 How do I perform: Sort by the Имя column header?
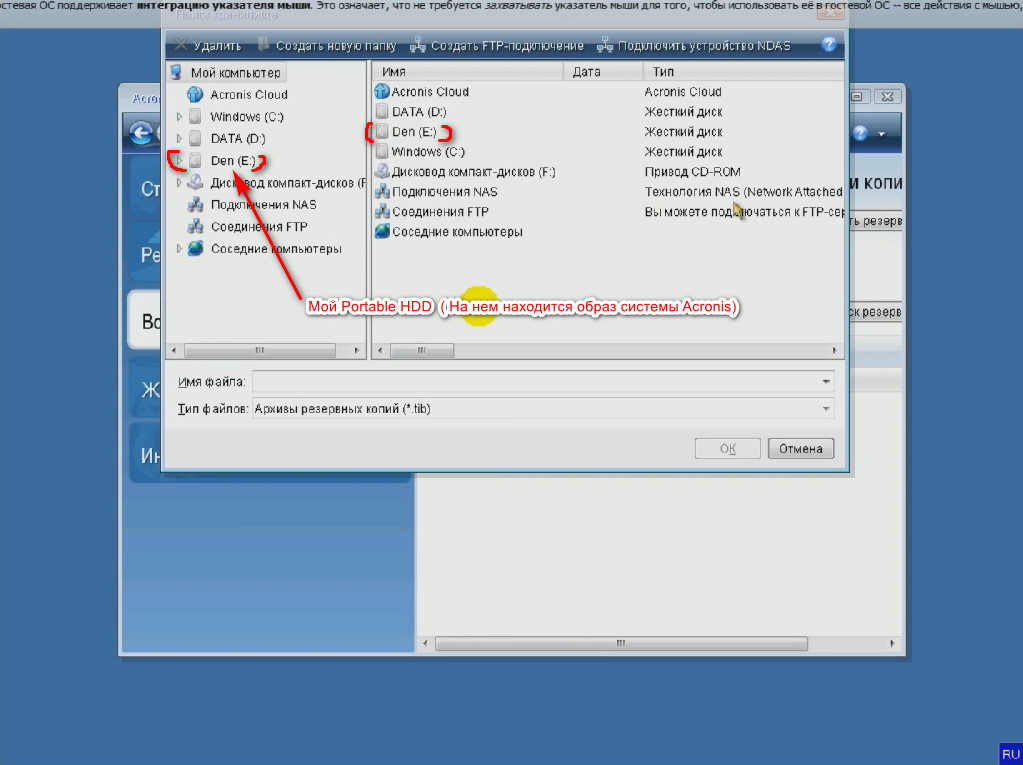(x=467, y=72)
